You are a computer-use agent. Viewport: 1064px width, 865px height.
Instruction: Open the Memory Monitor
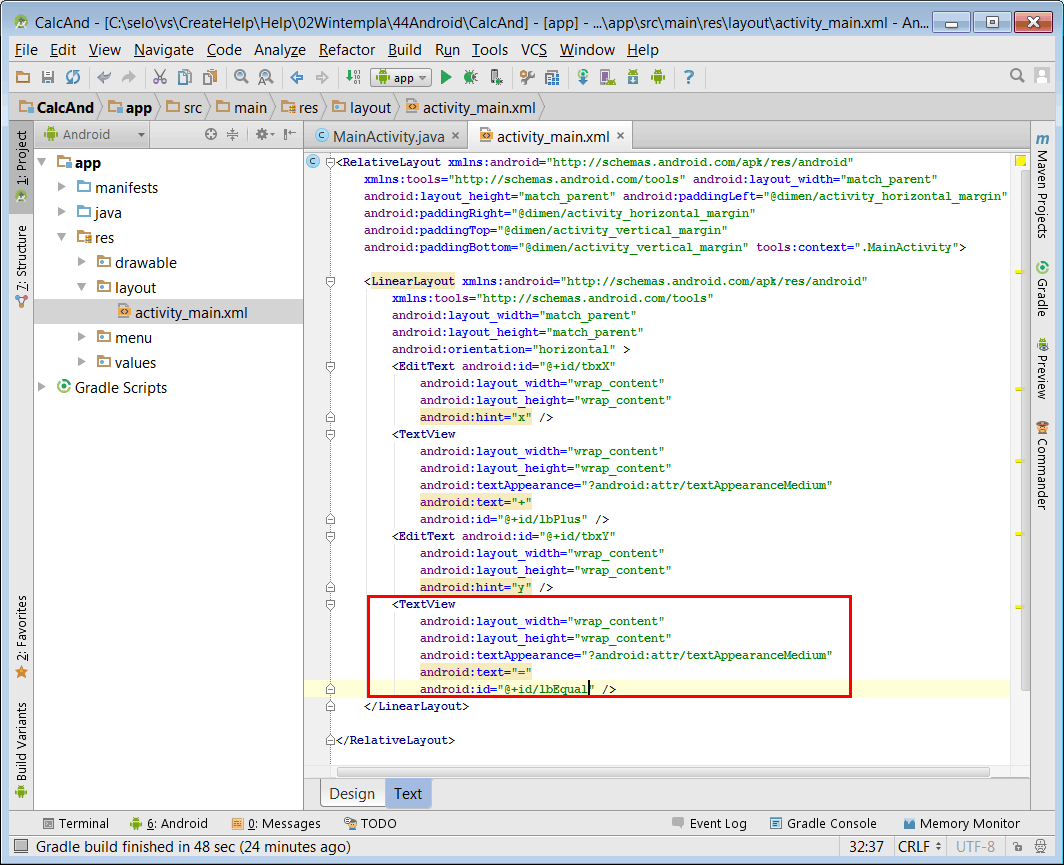pos(962,823)
